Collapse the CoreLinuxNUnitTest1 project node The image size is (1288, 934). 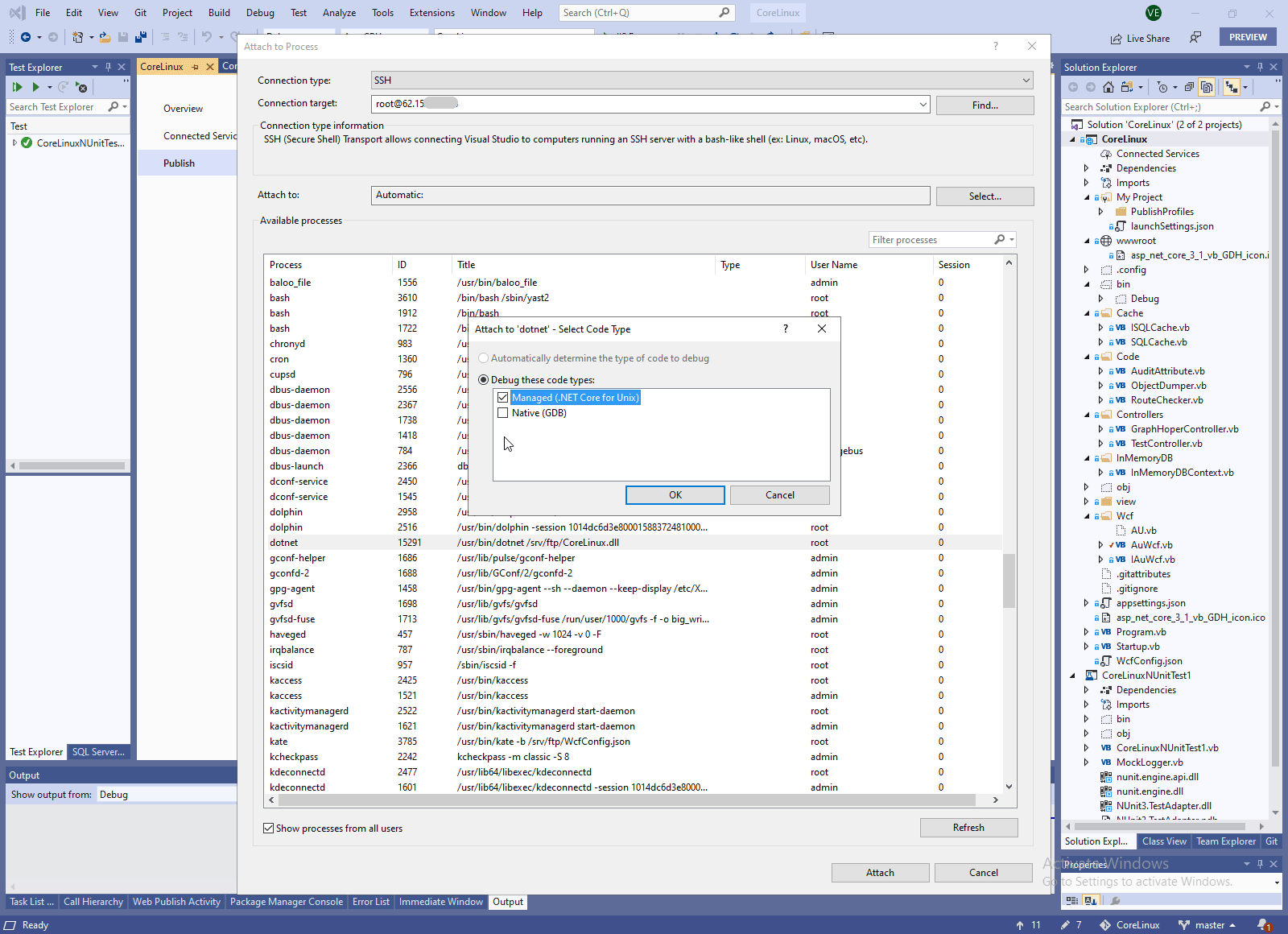pos(1071,676)
